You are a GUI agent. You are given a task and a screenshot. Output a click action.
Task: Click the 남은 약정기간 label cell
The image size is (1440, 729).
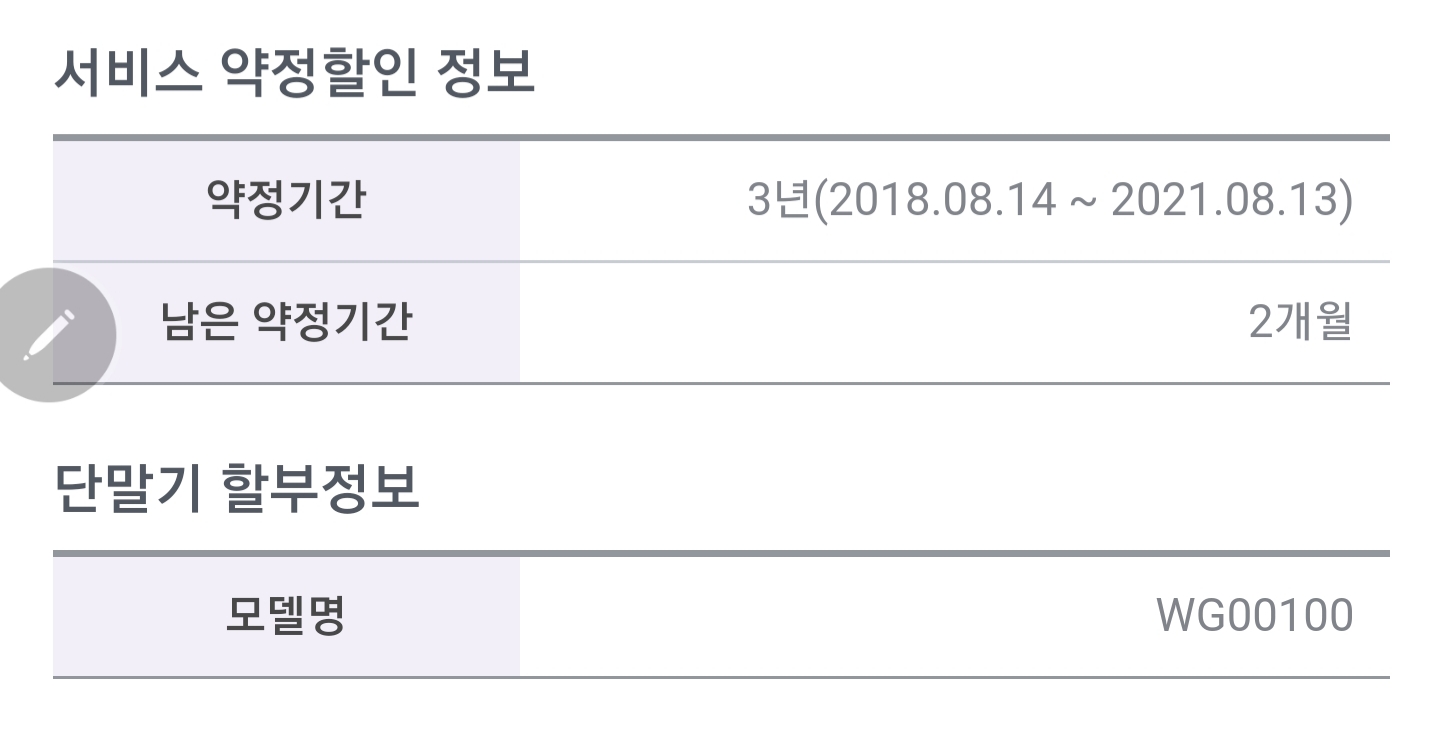coord(286,322)
